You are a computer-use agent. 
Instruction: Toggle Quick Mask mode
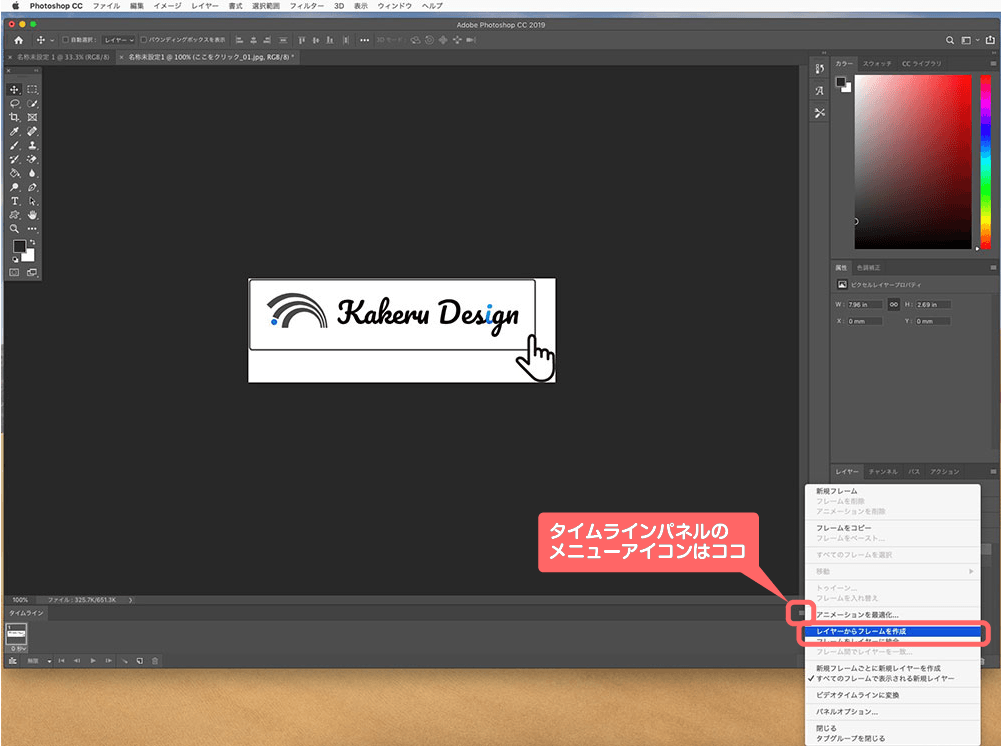point(14,273)
